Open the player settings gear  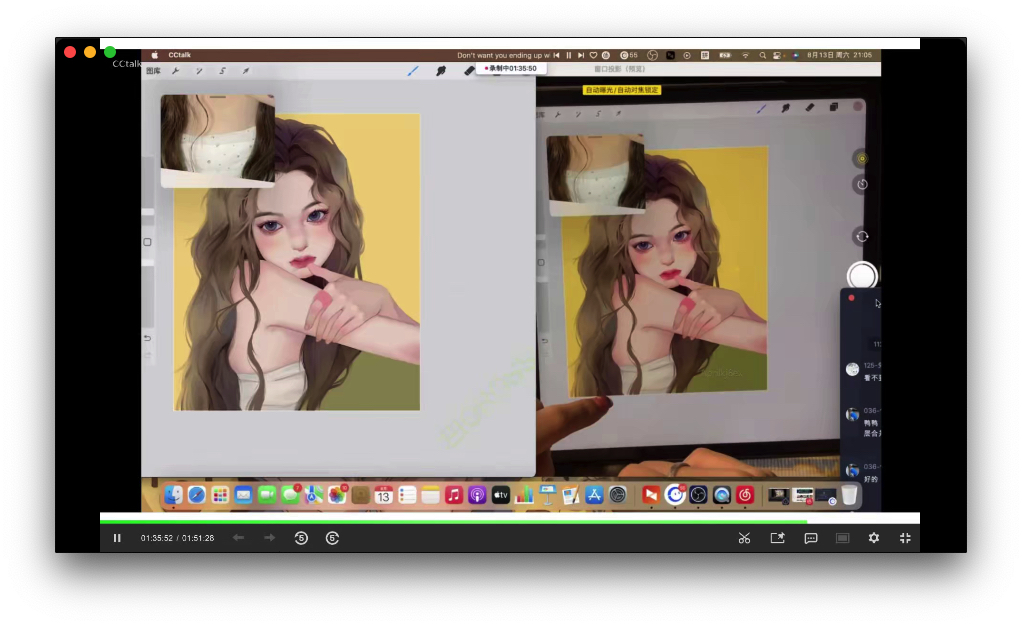pos(874,538)
